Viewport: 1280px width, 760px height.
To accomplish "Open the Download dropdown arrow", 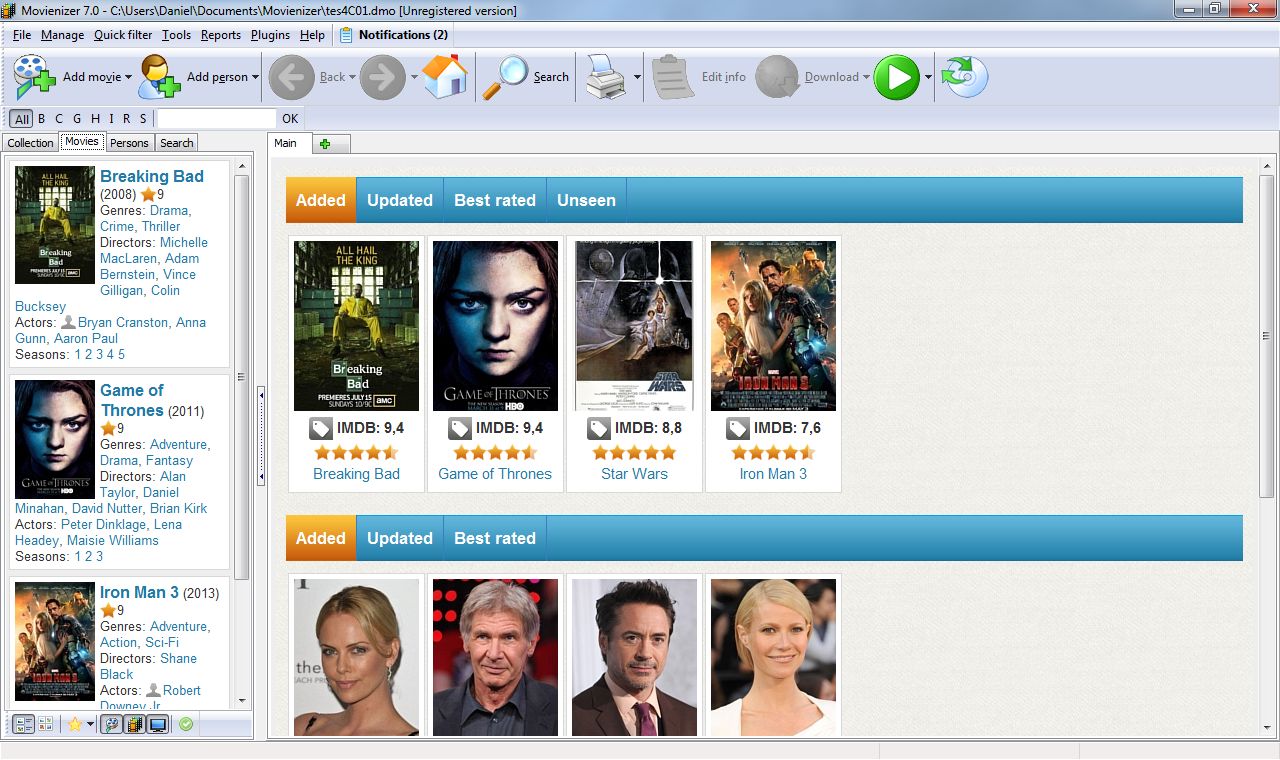I will 866,77.
